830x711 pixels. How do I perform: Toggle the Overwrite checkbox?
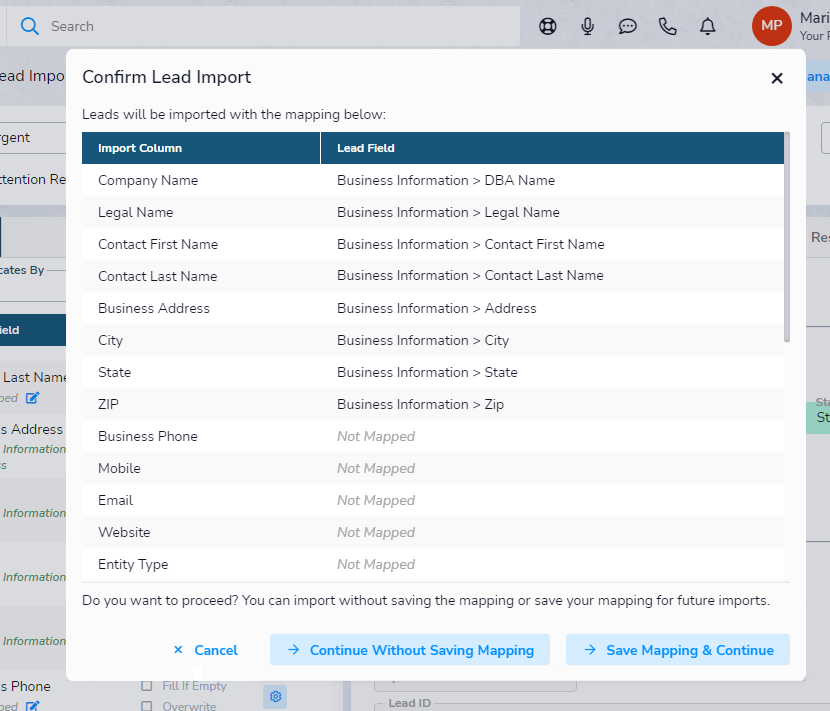tap(147, 706)
